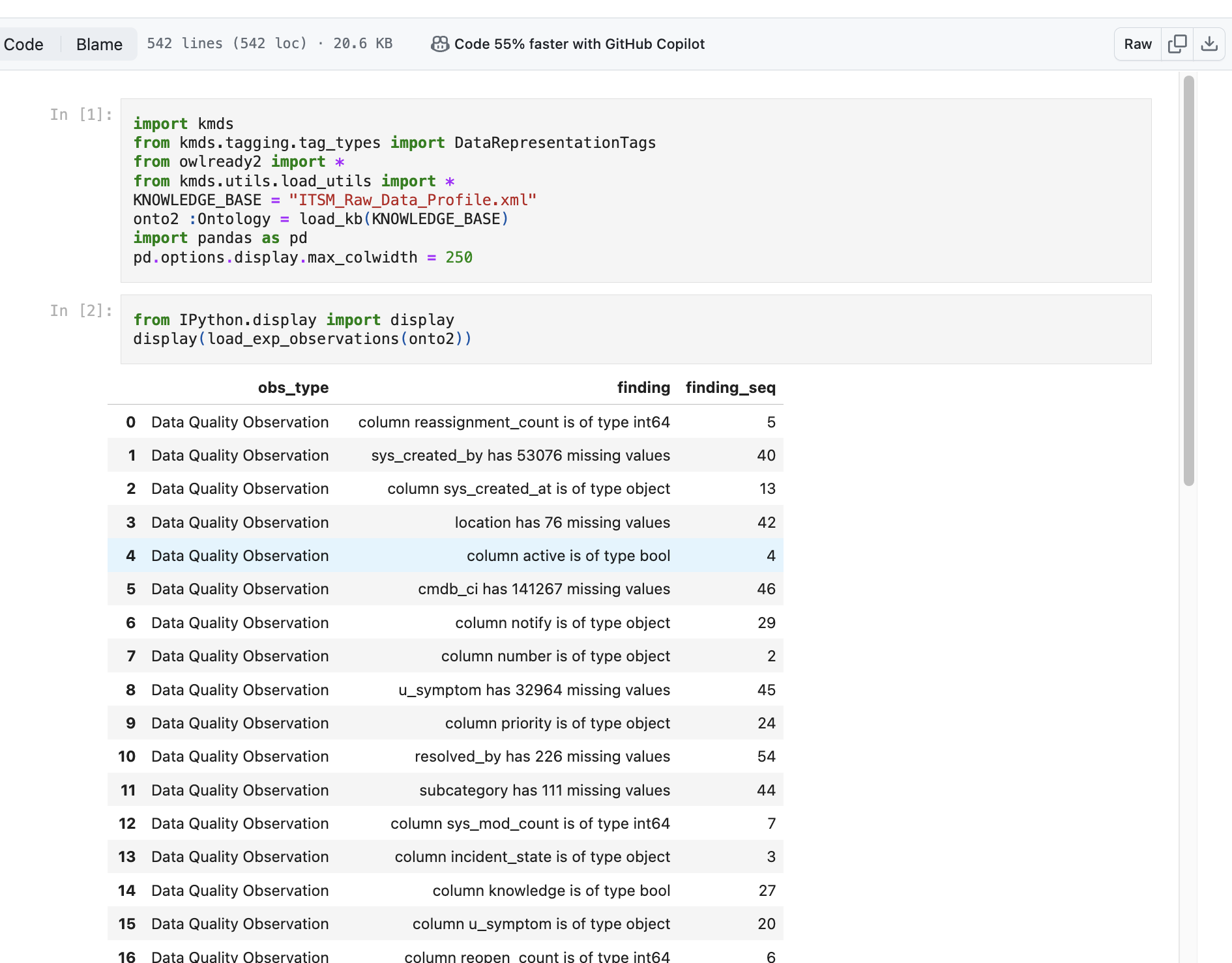Click the 'In [1]:' cell prompt

click(81, 115)
